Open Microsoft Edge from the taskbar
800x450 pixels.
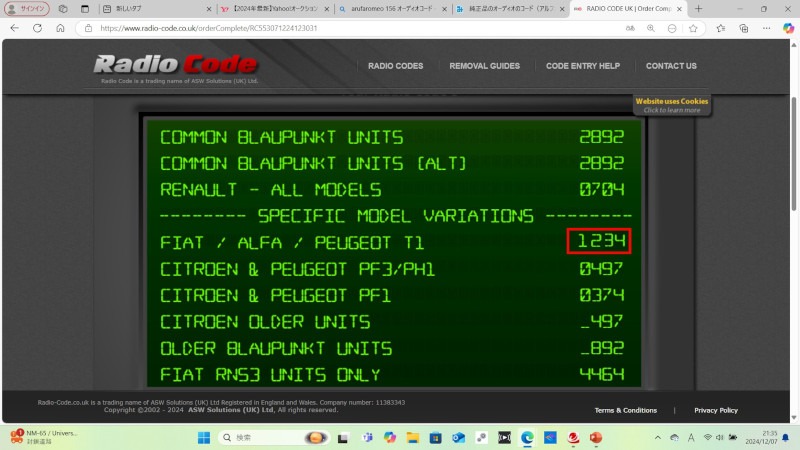[x=527, y=438]
